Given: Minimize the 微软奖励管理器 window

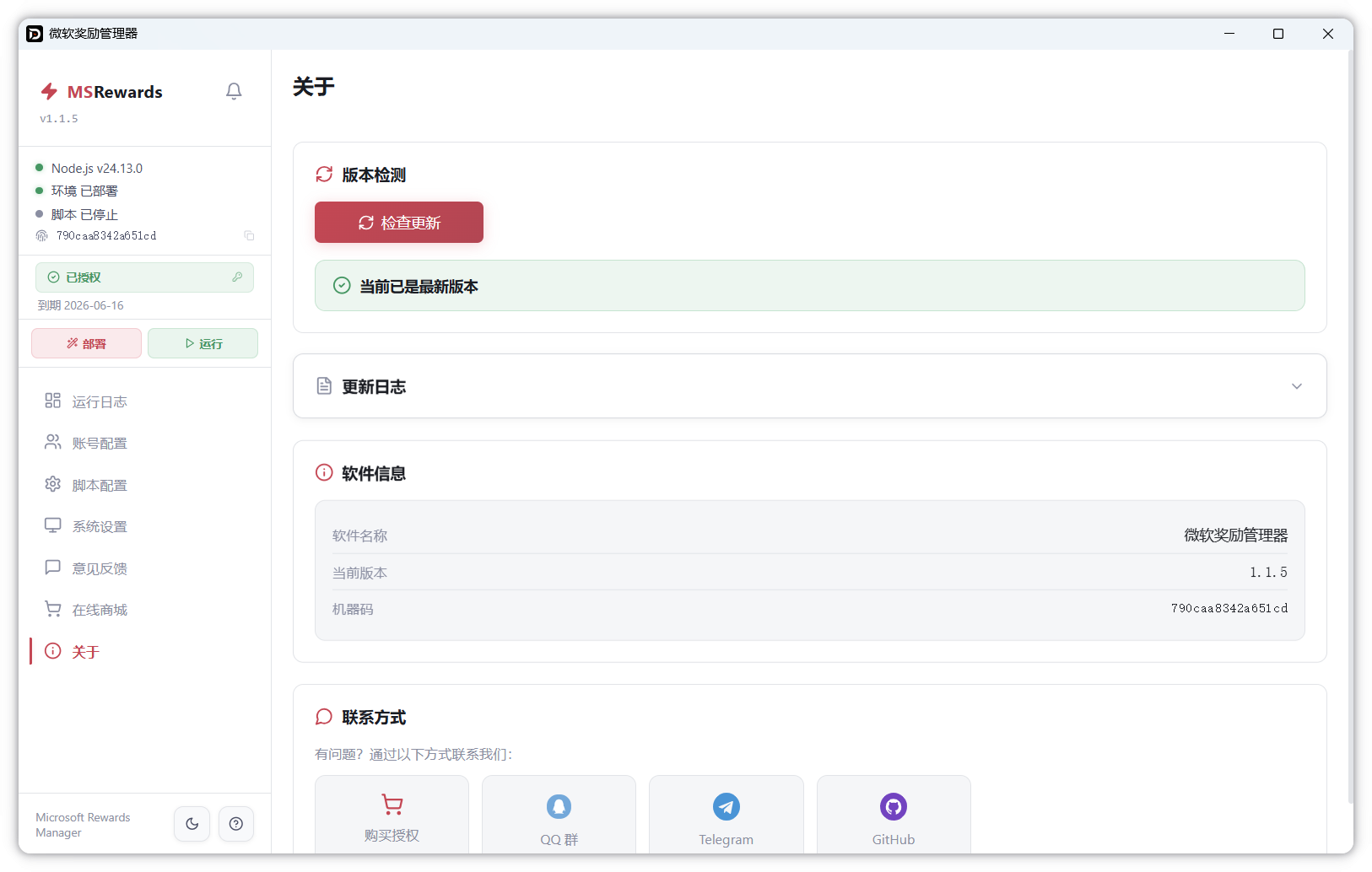Looking at the screenshot, I should point(1229,34).
